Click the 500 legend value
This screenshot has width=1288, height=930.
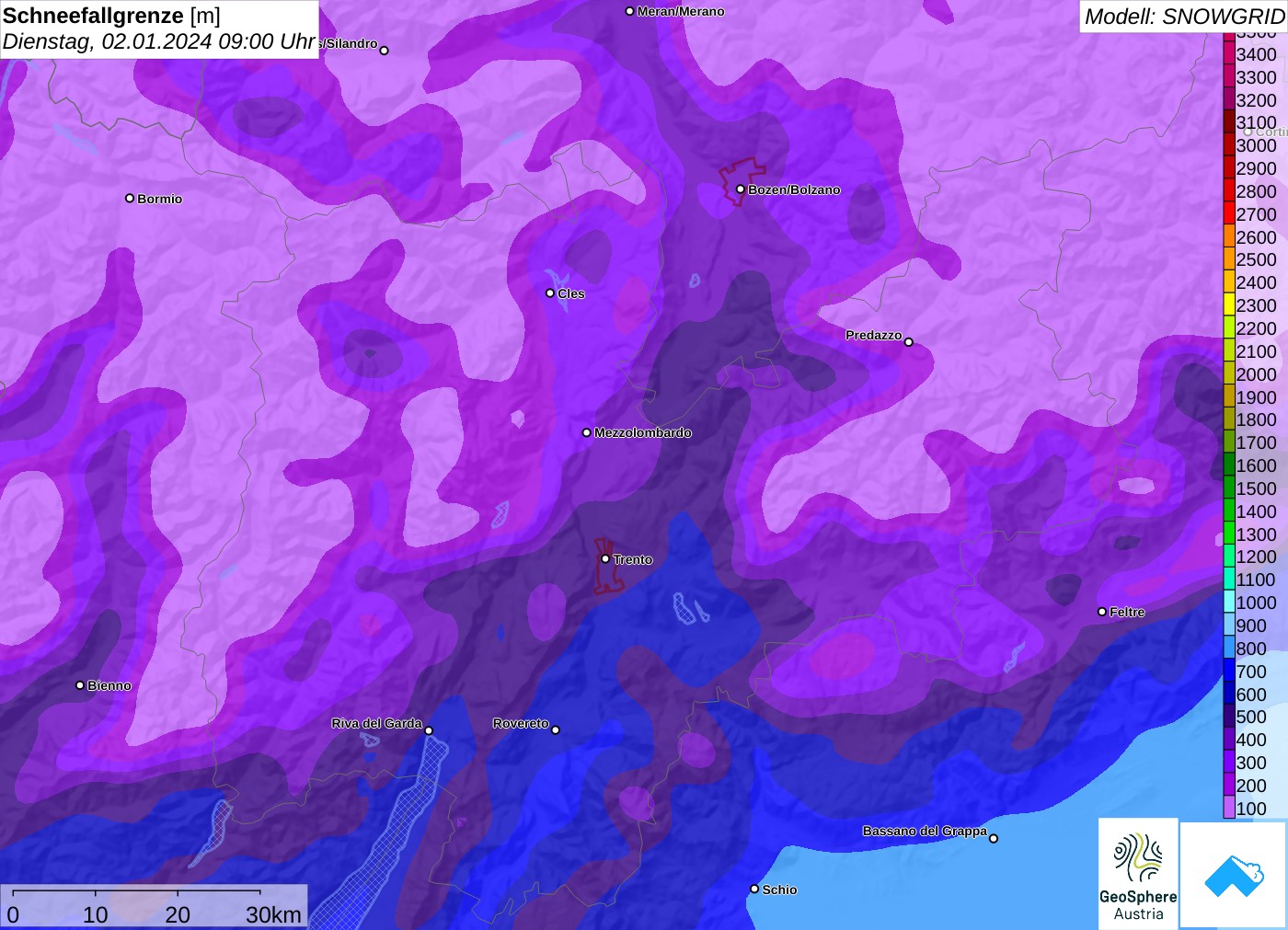(x=1251, y=717)
